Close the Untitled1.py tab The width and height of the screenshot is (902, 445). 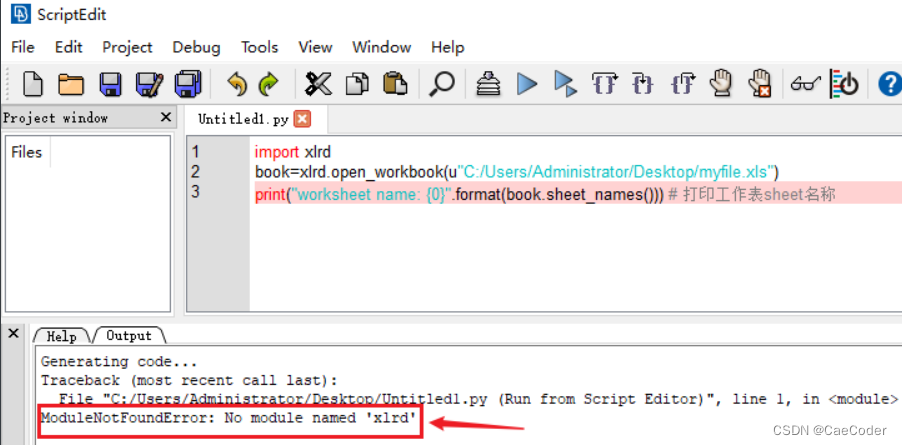coord(302,119)
